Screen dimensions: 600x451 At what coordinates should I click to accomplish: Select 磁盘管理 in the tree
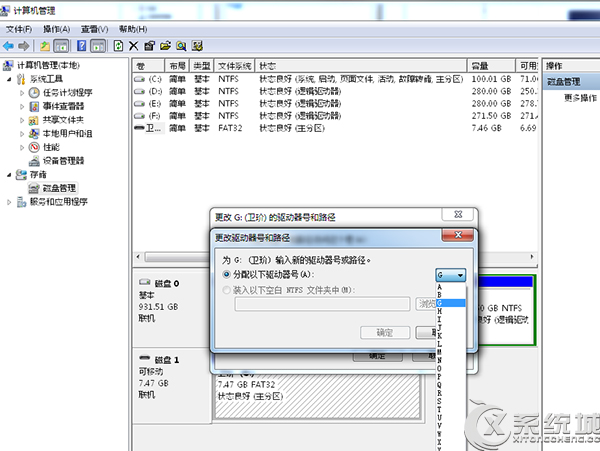pyautogui.click(x=59, y=188)
